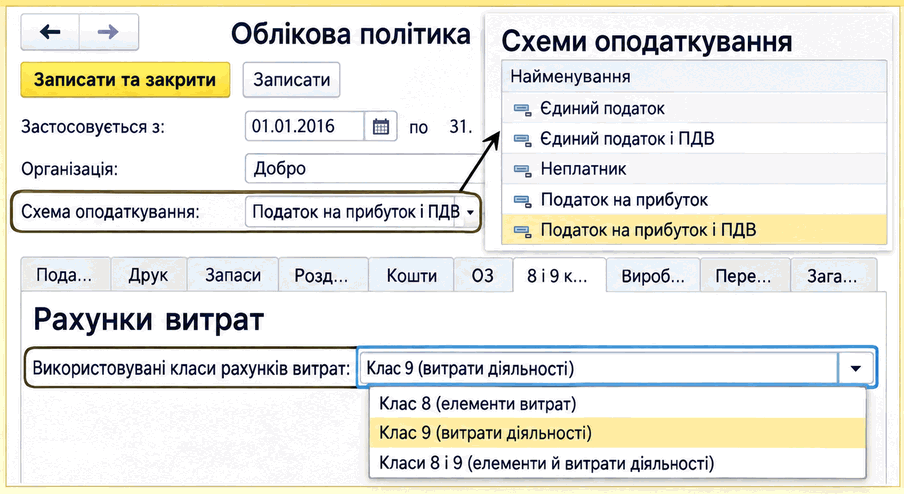Switch to the Кошти tab
This screenshot has width=904, height=494.
point(412,275)
